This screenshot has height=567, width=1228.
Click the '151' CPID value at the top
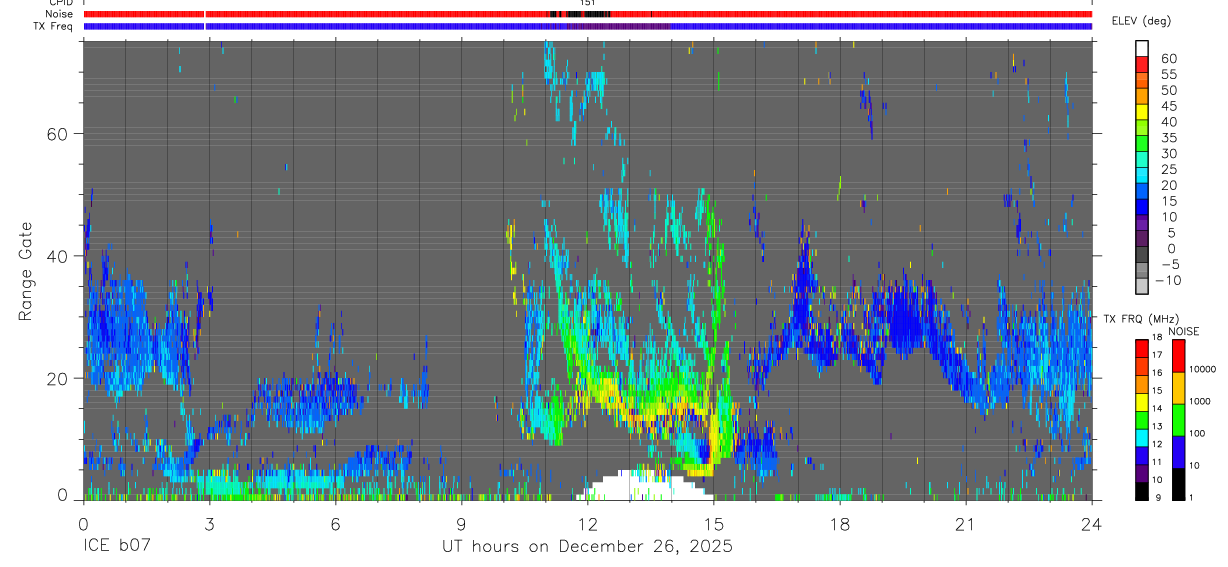(x=588, y=4)
